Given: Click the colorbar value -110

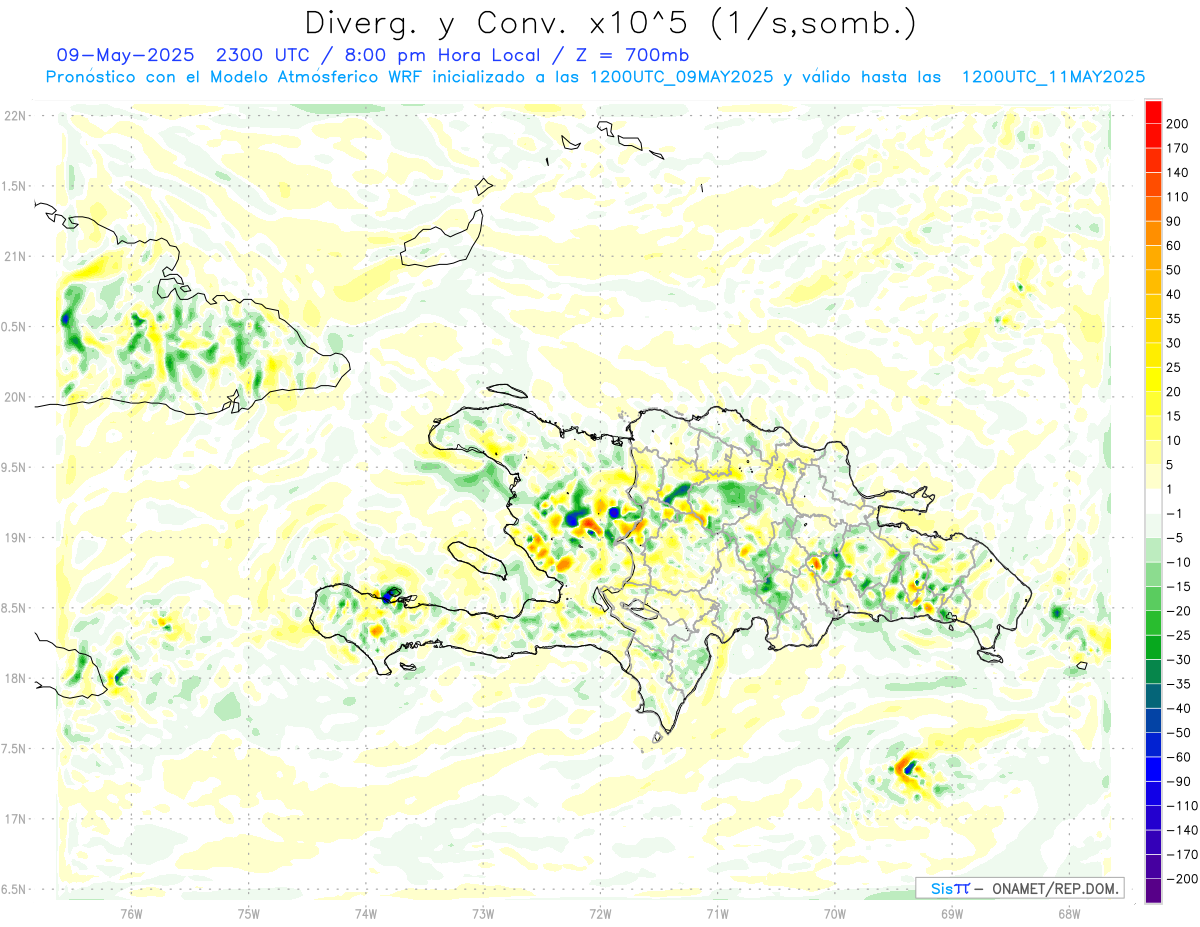Looking at the screenshot, I should click(1182, 806).
